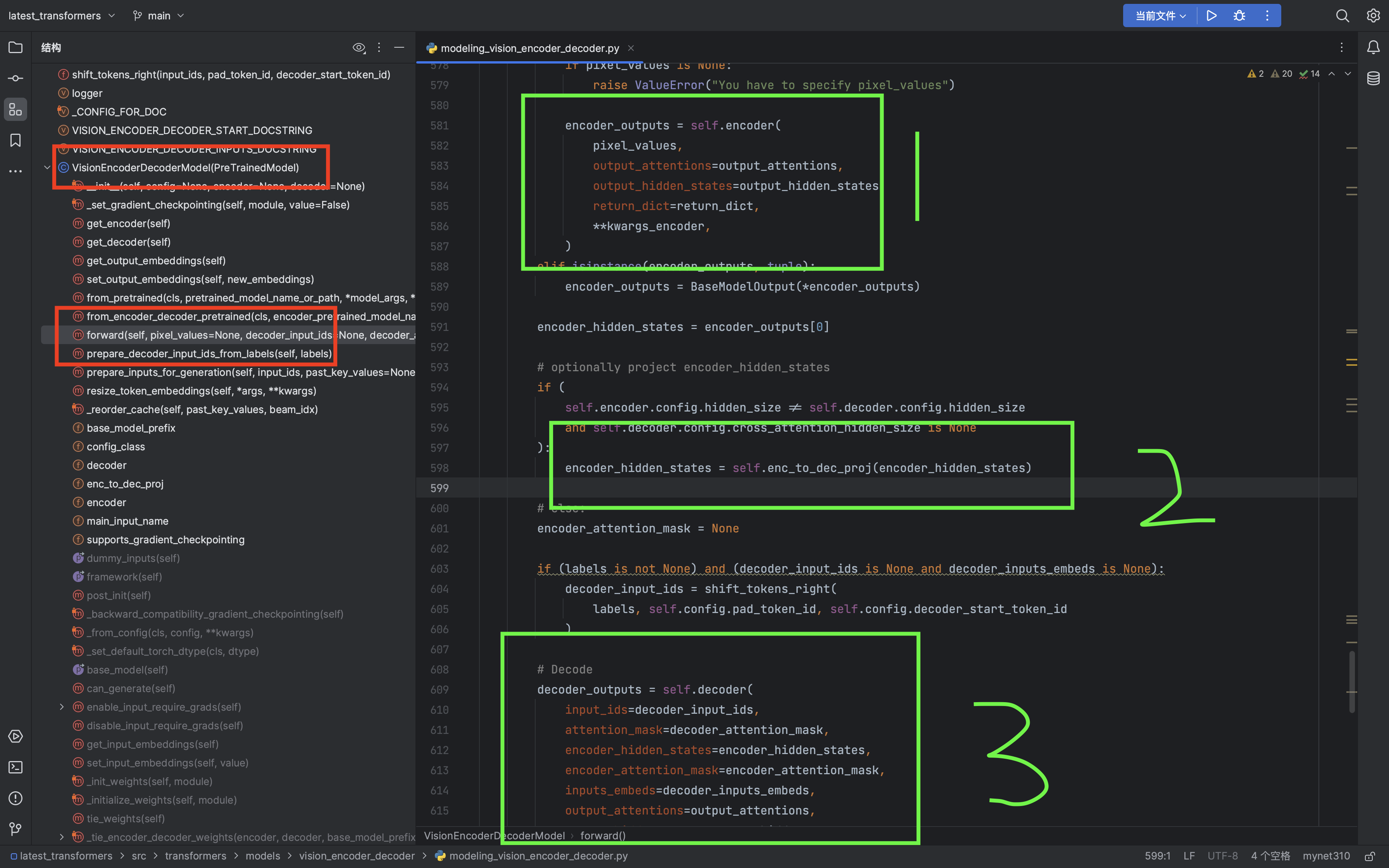
Task: Click the mynet310 interpreter in status bar
Action: point(1326,856)
